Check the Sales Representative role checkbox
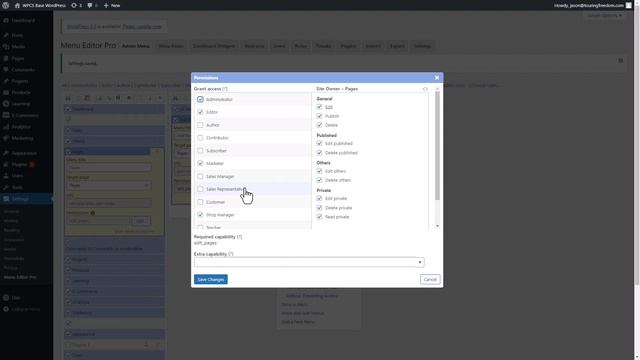Viewport: 640px width, 360px height. (200, 189)
